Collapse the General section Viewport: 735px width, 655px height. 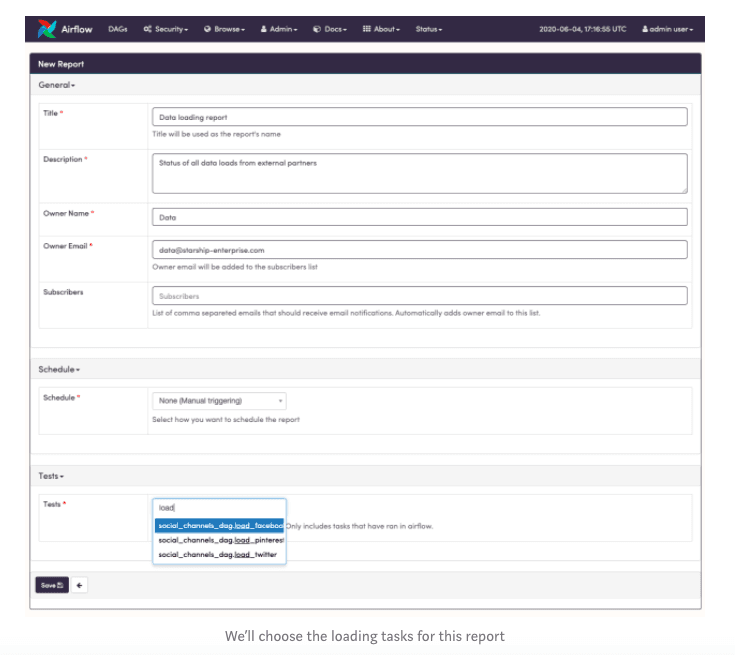pyautogui.click(x=57, y=85)
